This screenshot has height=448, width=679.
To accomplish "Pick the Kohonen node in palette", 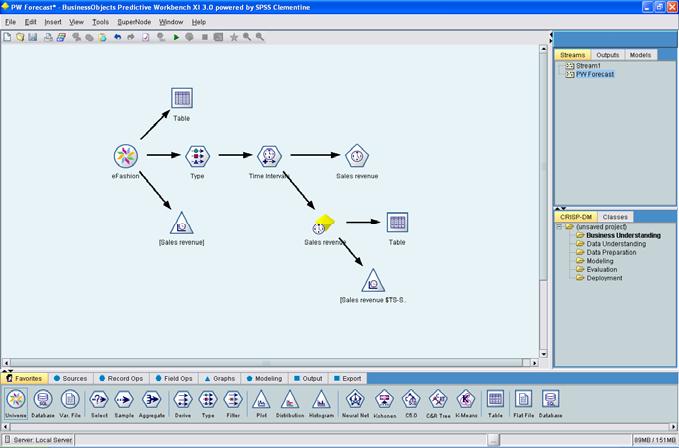I will [x=384, y=403].
